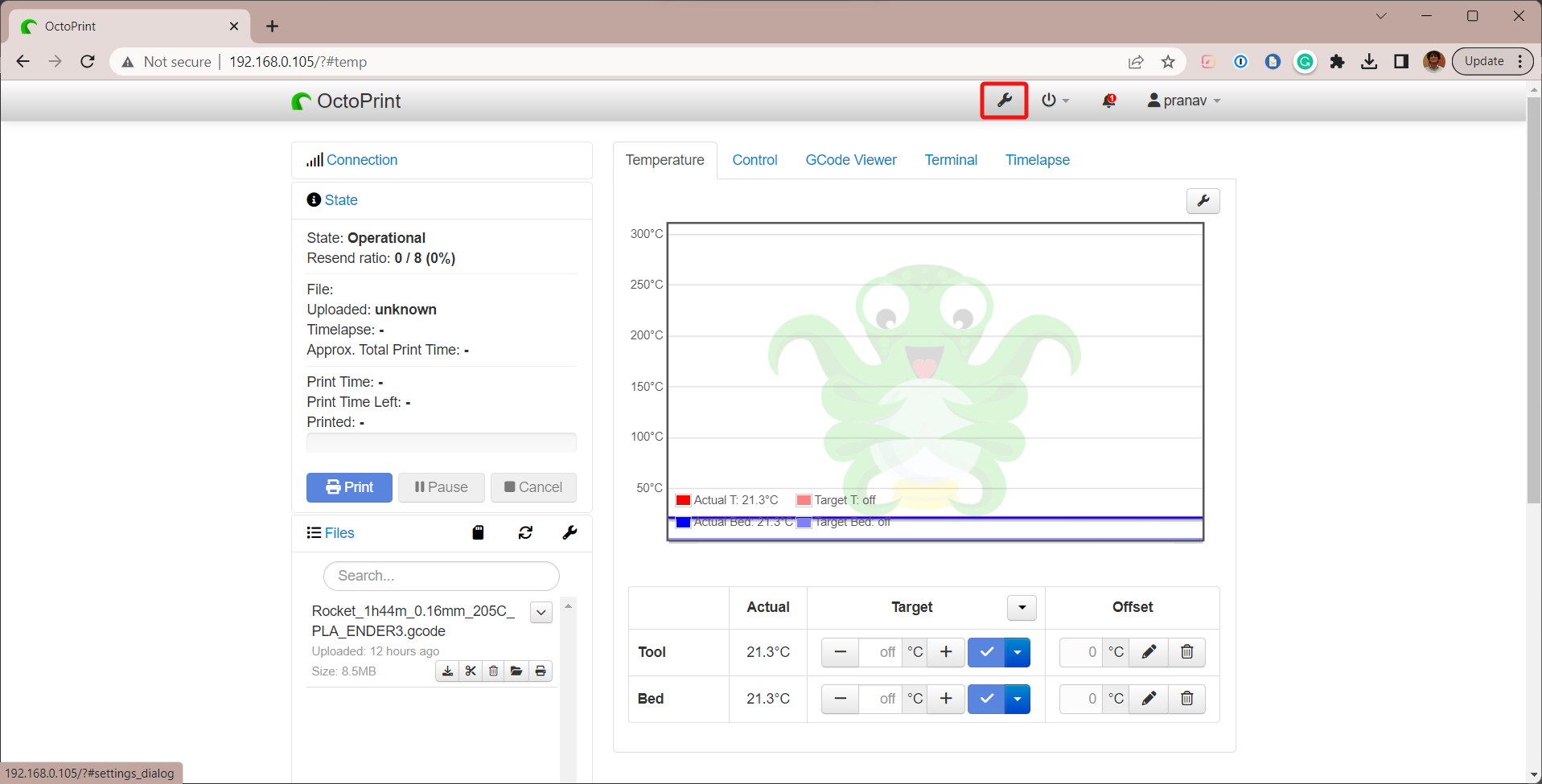Open a new browser tab
1542x784 pixels.
point(272,27)
